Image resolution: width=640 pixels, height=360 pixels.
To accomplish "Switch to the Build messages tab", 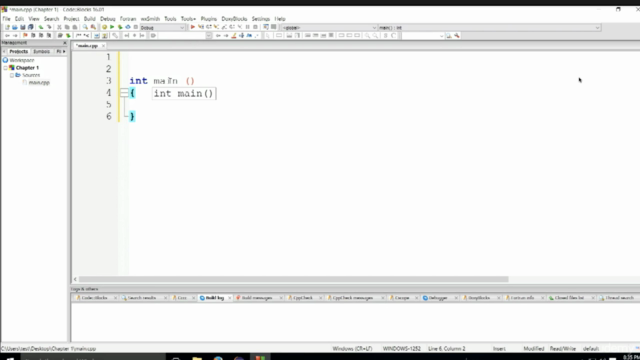I will [257, 298].
